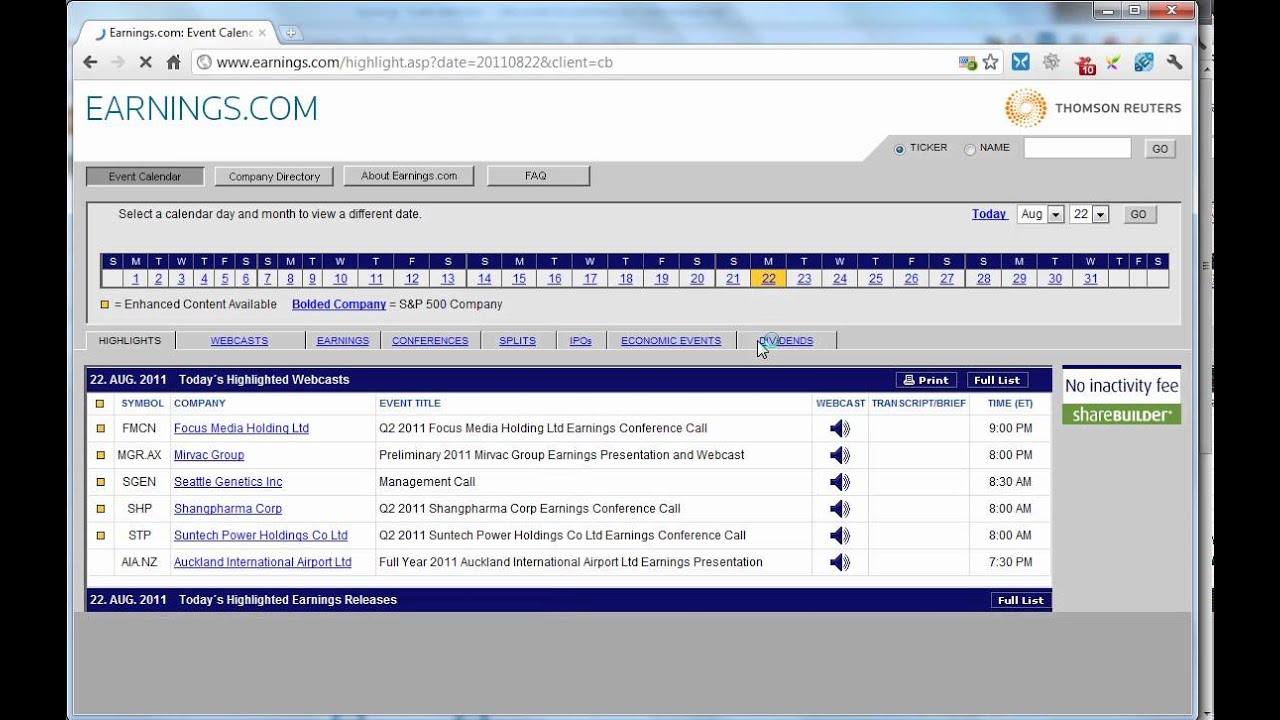Click the browser forward arrow
This screenshot has width=1280, height=720.
tap(117, 62)
